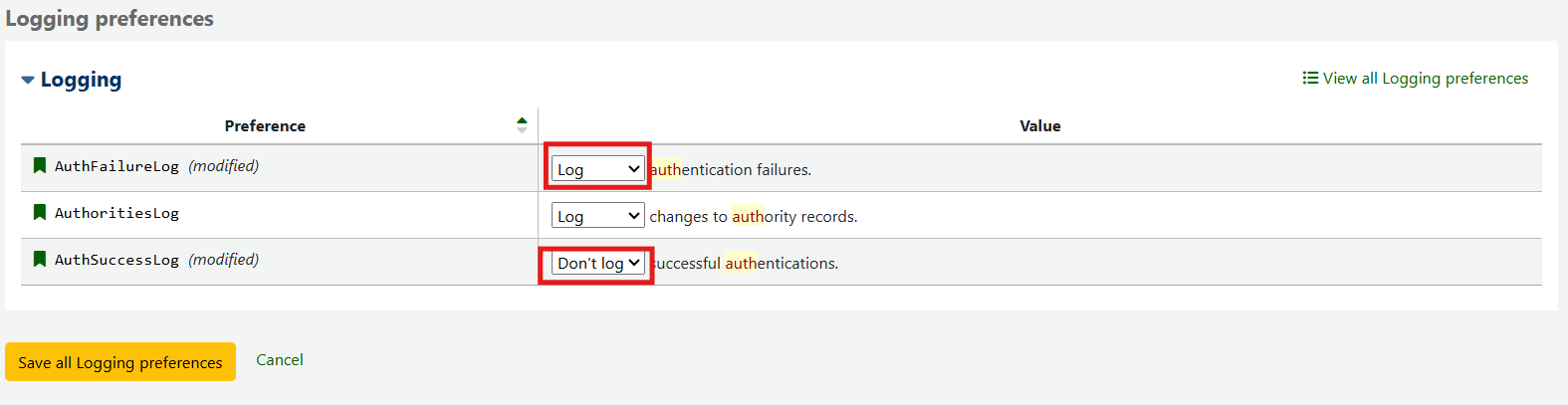Save all Logging preferences
1568x405 pixels.
(x=120, y=362)
